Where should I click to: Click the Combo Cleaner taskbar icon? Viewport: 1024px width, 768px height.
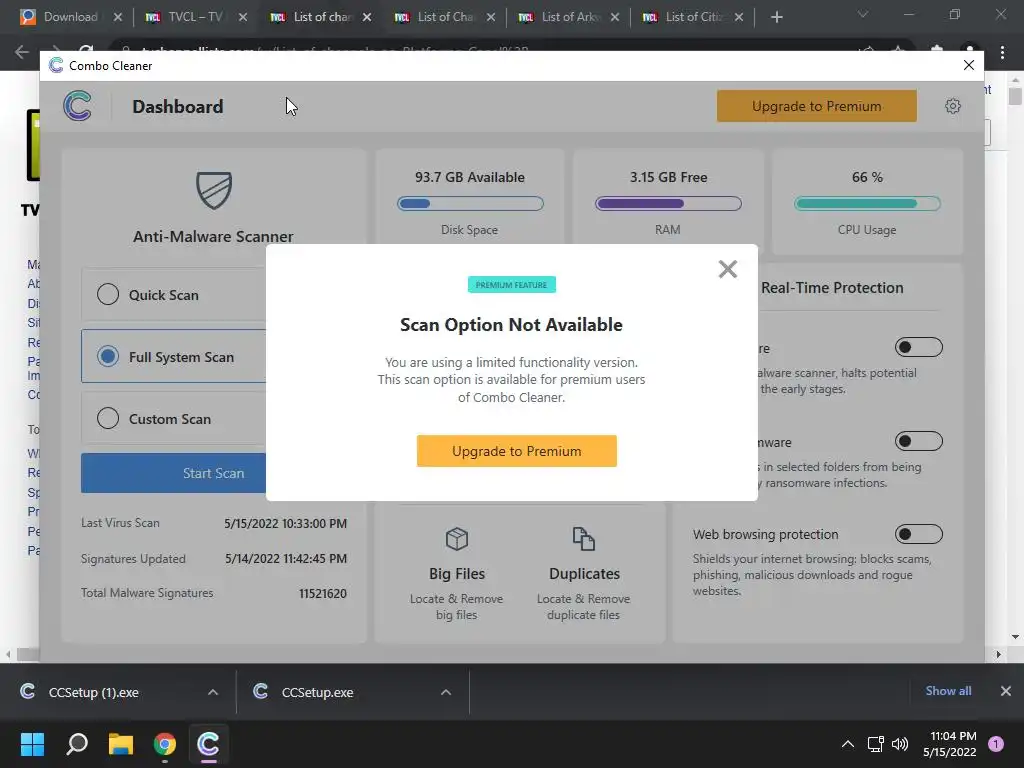tap(208, 744)
